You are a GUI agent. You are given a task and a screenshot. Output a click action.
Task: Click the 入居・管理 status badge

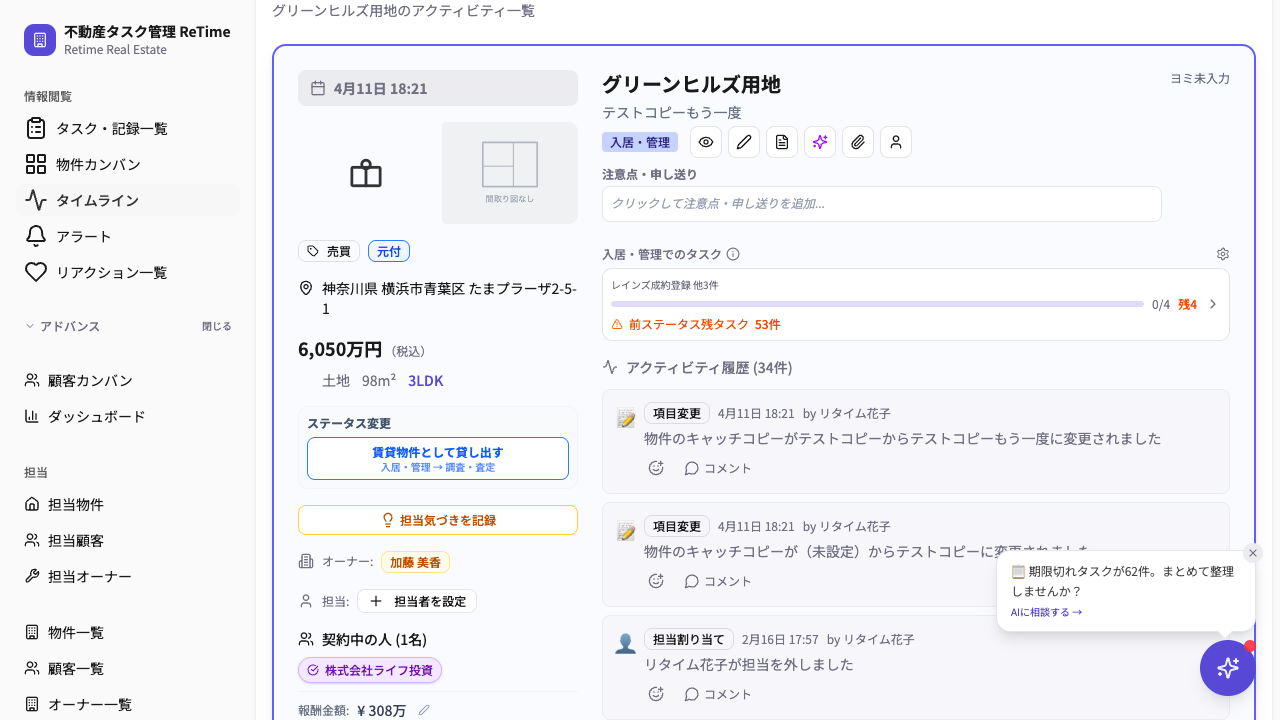(640, 142)
